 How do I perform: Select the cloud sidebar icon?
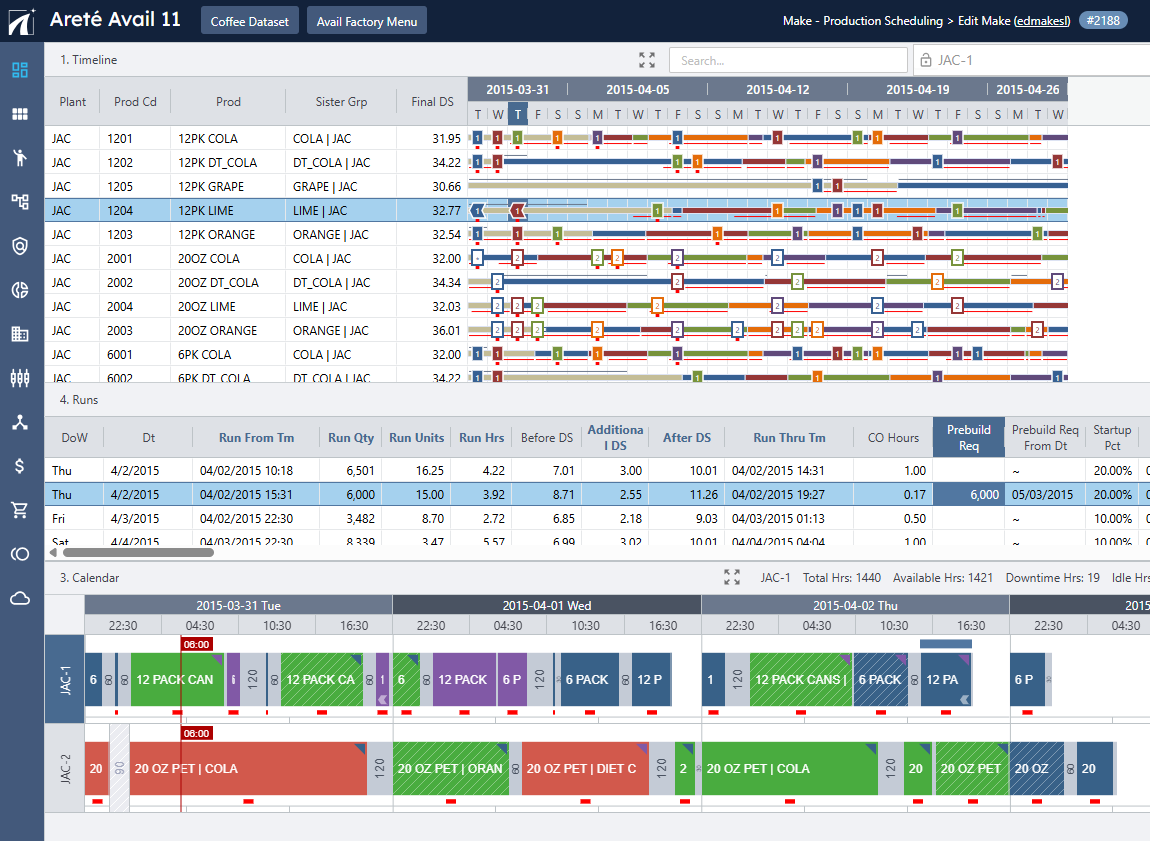pos(20,598)
